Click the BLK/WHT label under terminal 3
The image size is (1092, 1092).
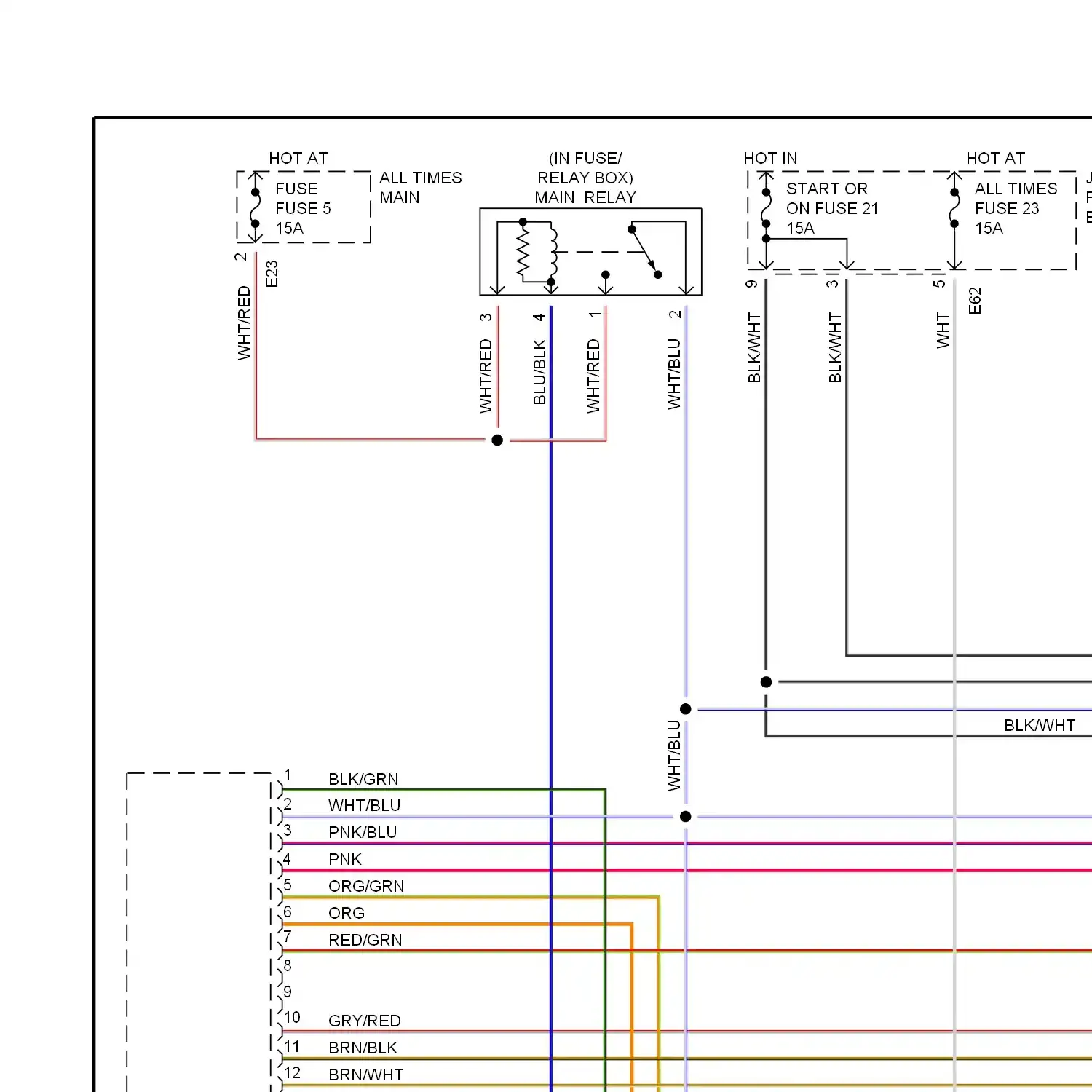(835, 348)
